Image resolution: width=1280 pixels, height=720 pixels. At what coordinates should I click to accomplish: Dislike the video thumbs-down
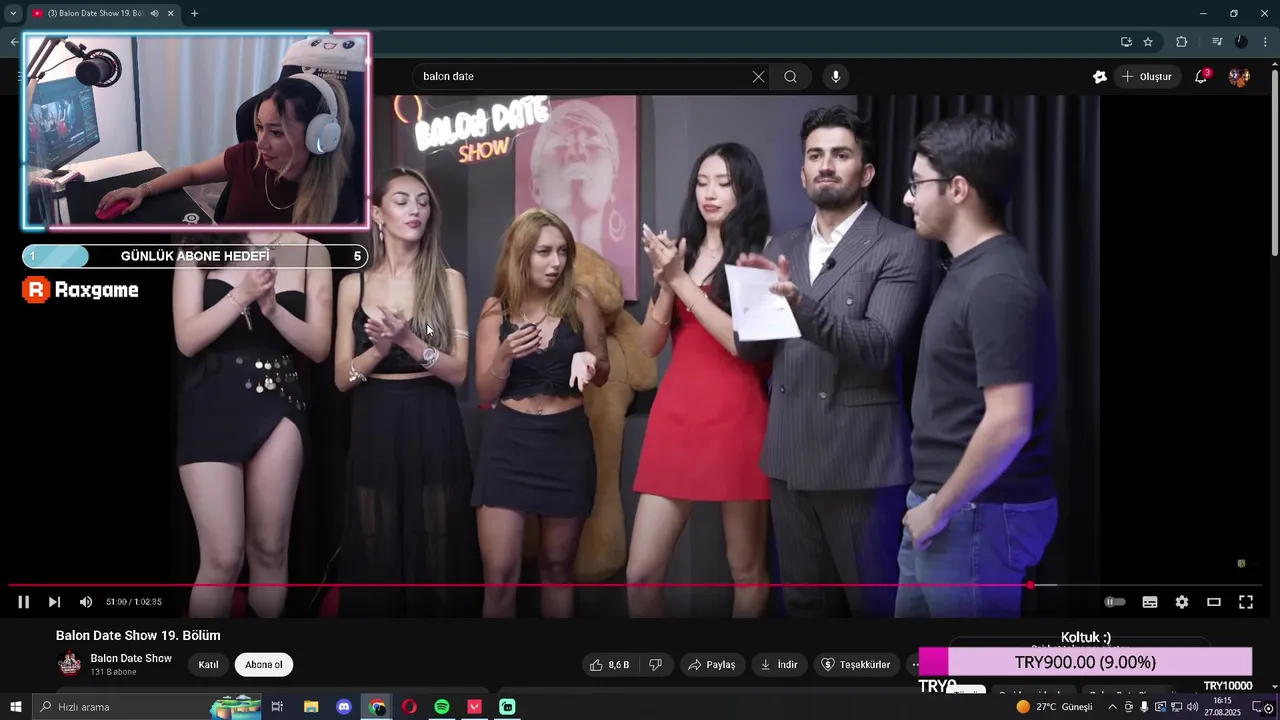pos(656,665)
